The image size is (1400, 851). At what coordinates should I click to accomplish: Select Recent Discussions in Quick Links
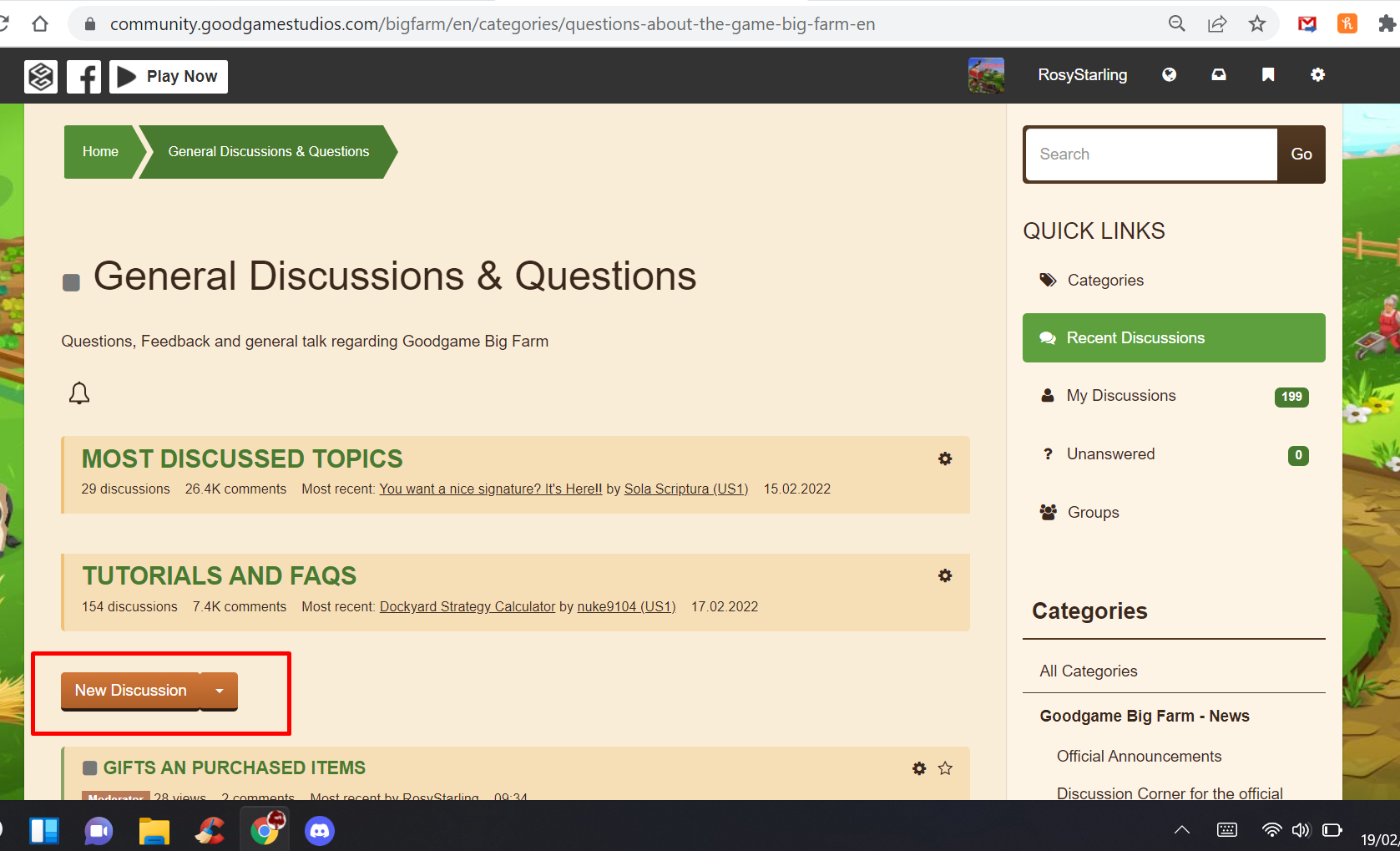click(1174, 338)
